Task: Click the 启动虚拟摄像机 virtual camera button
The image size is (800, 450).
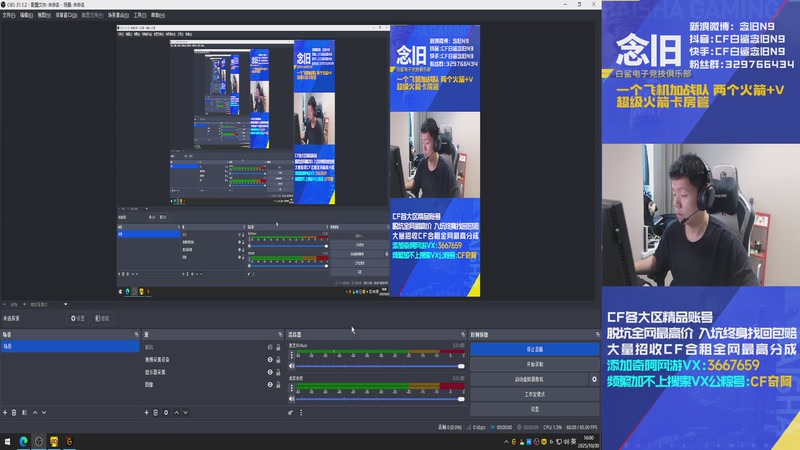Action: click(529, 379)
